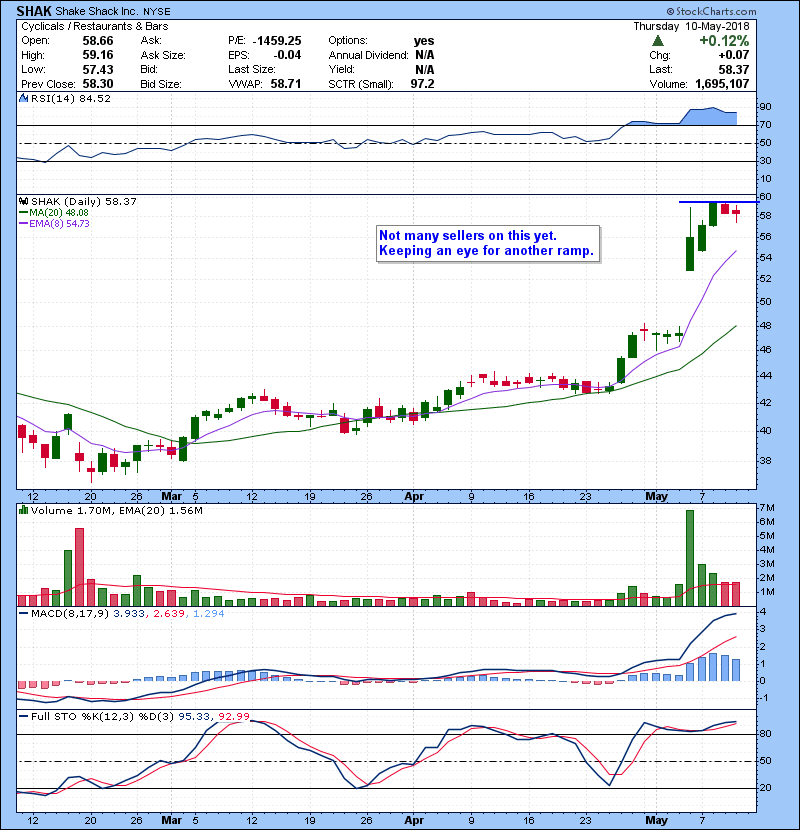Image resolution: width=800 pixels, height=830 pixels.
Task: Click the Open value 58.66
Action: pos(98,41)
